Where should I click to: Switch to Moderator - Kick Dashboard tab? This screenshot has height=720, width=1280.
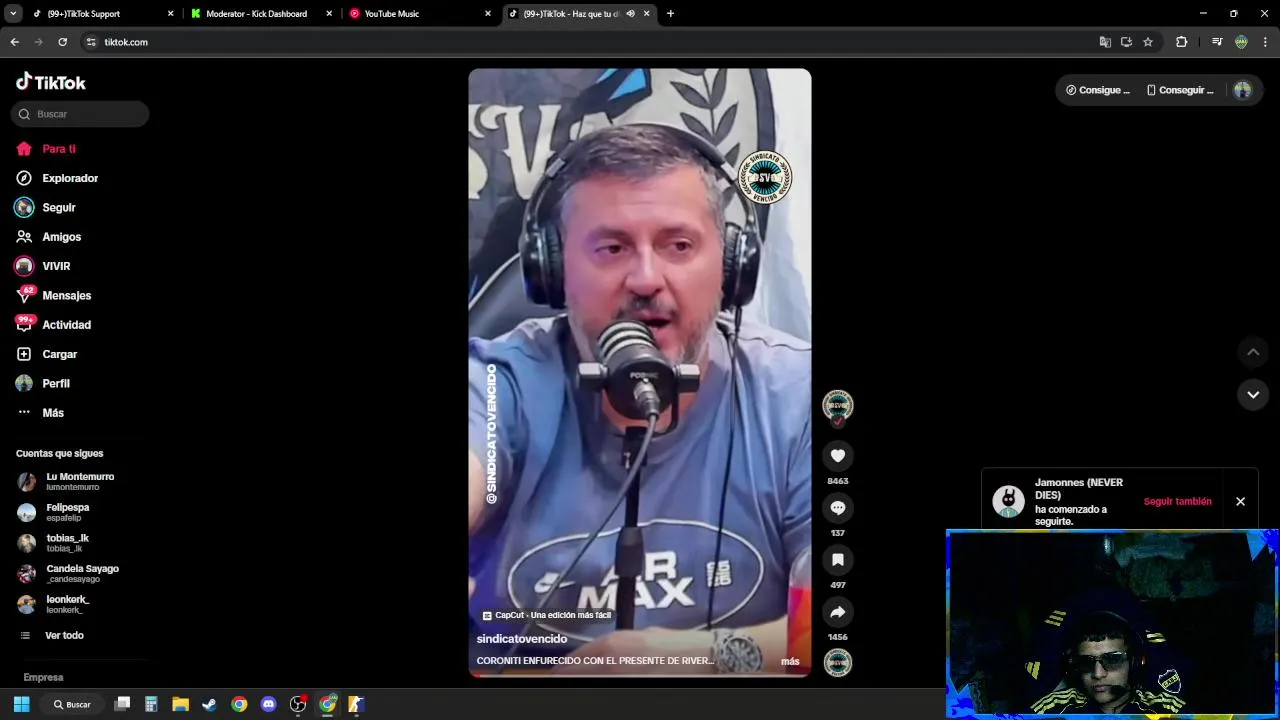[x=261, y=14]
